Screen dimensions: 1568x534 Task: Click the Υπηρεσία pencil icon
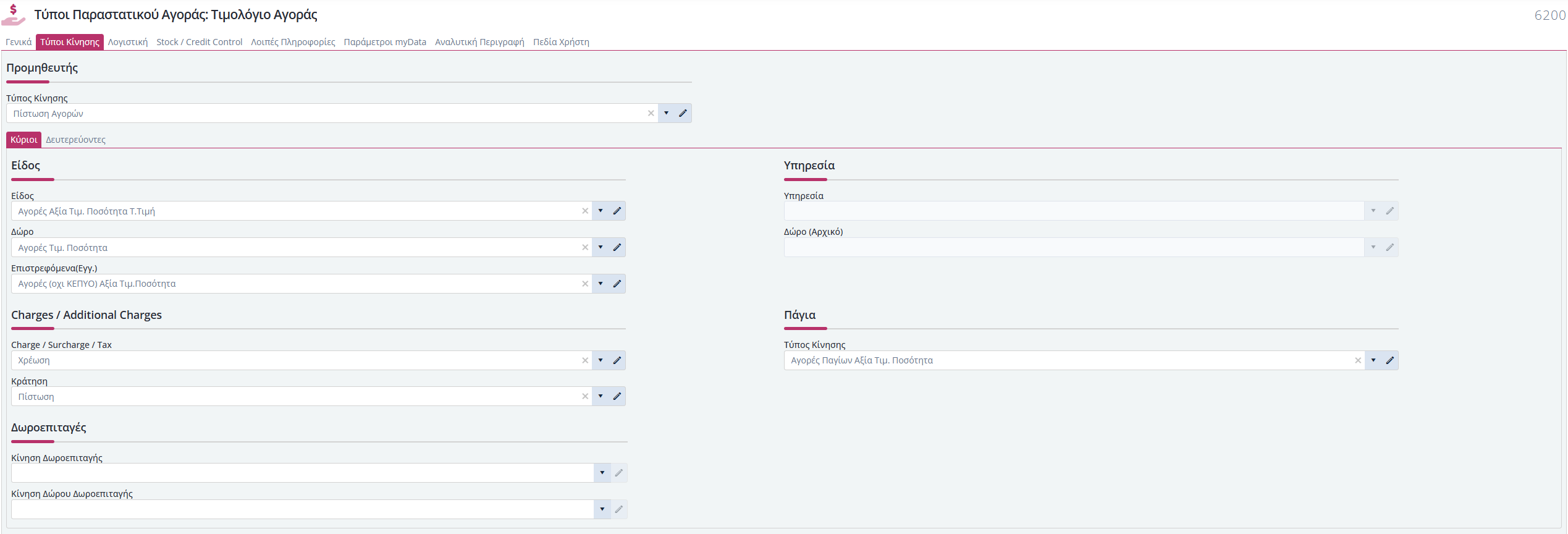pyautogui.click(x=1389, y=211)
